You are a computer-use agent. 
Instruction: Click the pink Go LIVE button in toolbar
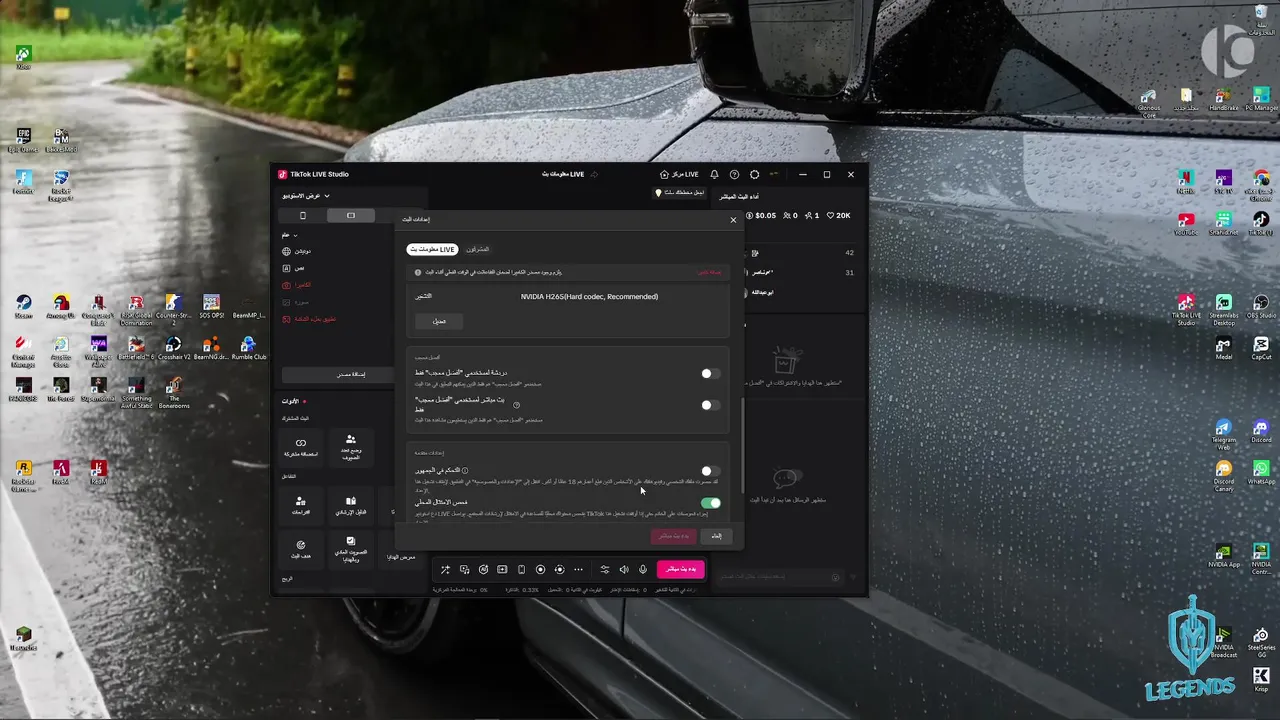[680, 569]
